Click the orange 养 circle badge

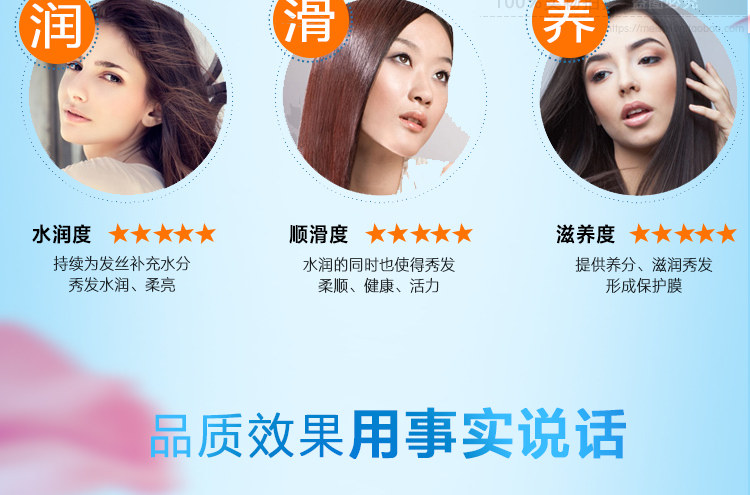click(570, 22)
